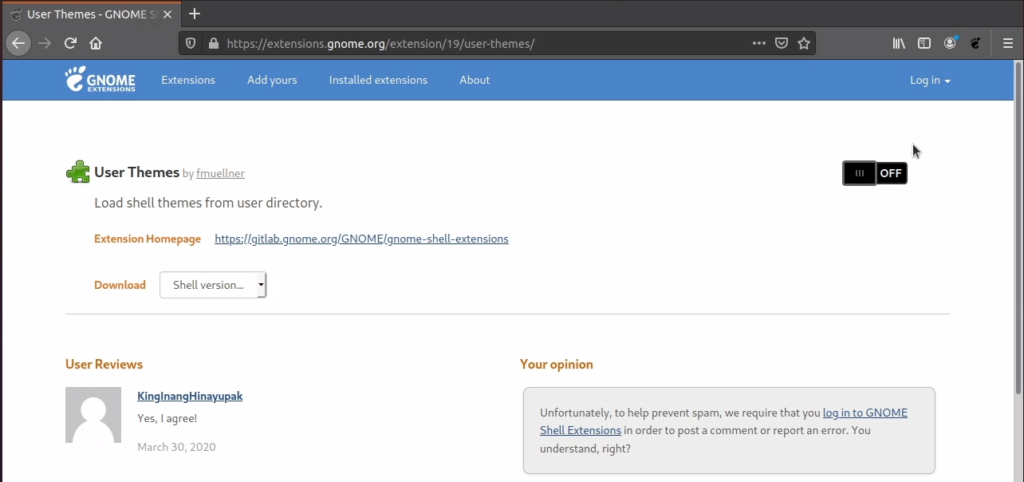Go to Add yours page
Image resolution: width=1024 pixels, height=482 pixels.
coord(272,80)
